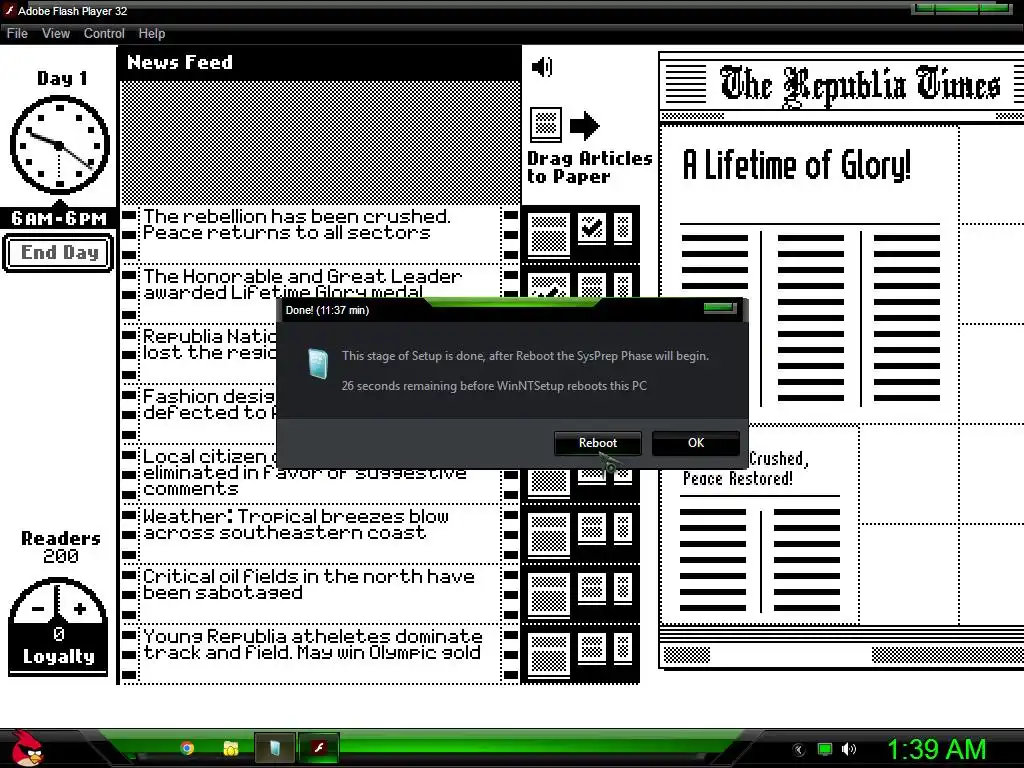Close the WinNTSetup Done dialog
1024x768 pixels.
[x=720, y=308]
